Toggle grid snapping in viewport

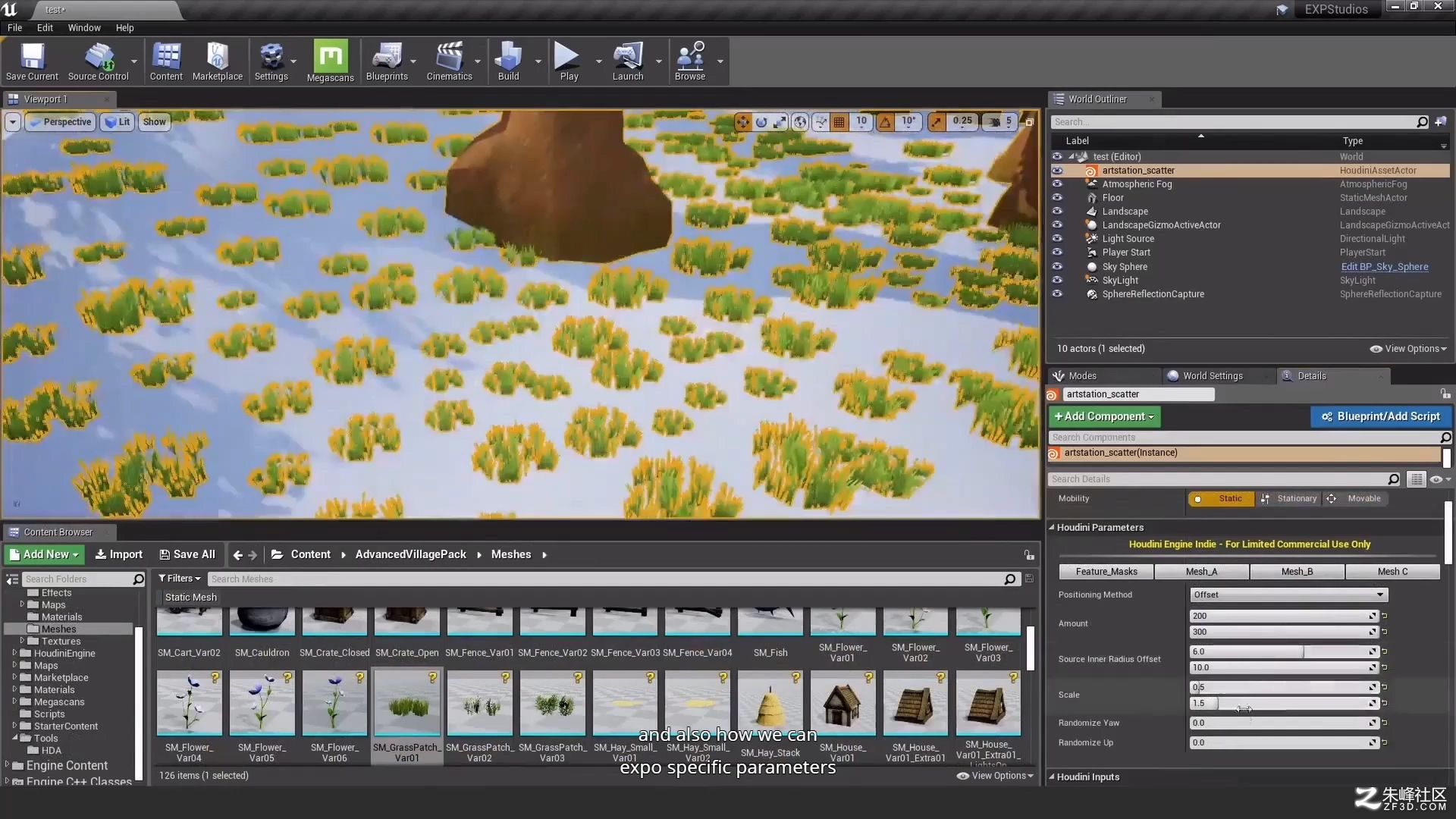(839, 122)
